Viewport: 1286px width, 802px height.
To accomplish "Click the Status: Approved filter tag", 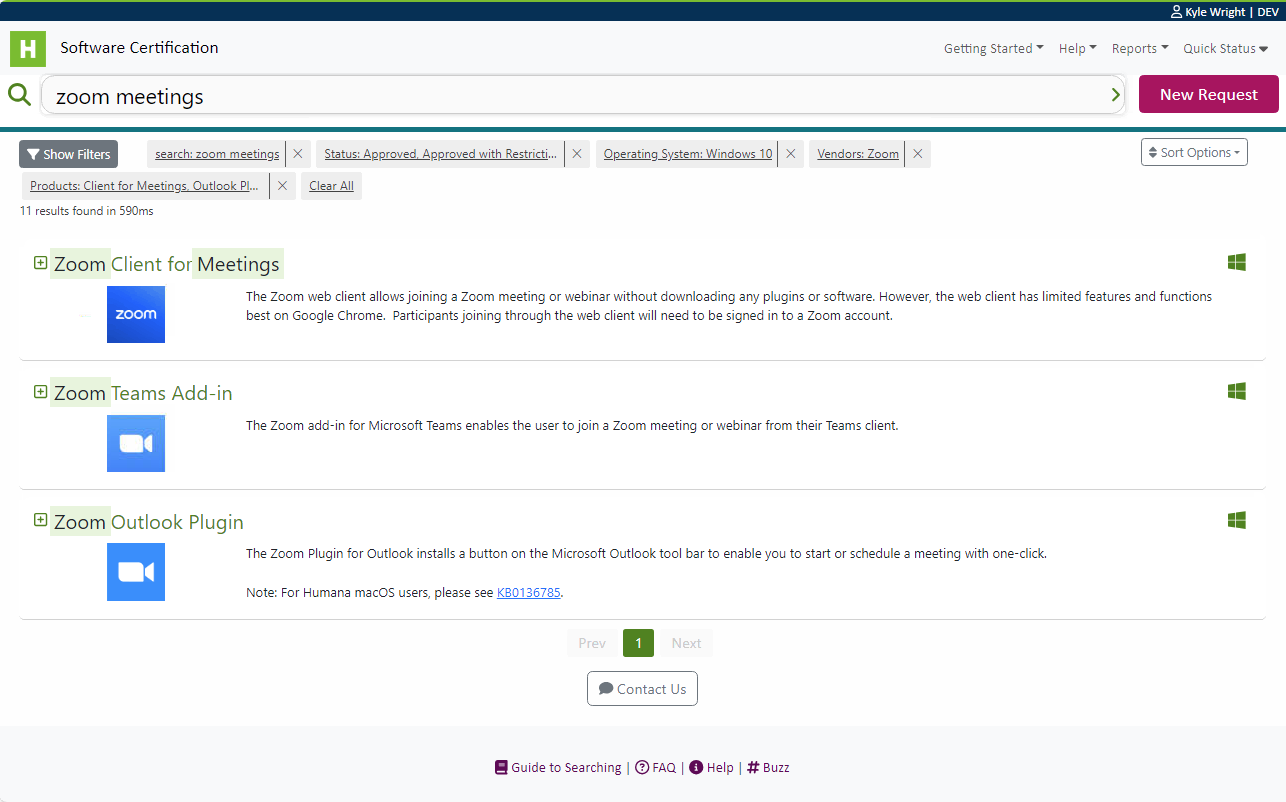I will (x=441, y=154).
